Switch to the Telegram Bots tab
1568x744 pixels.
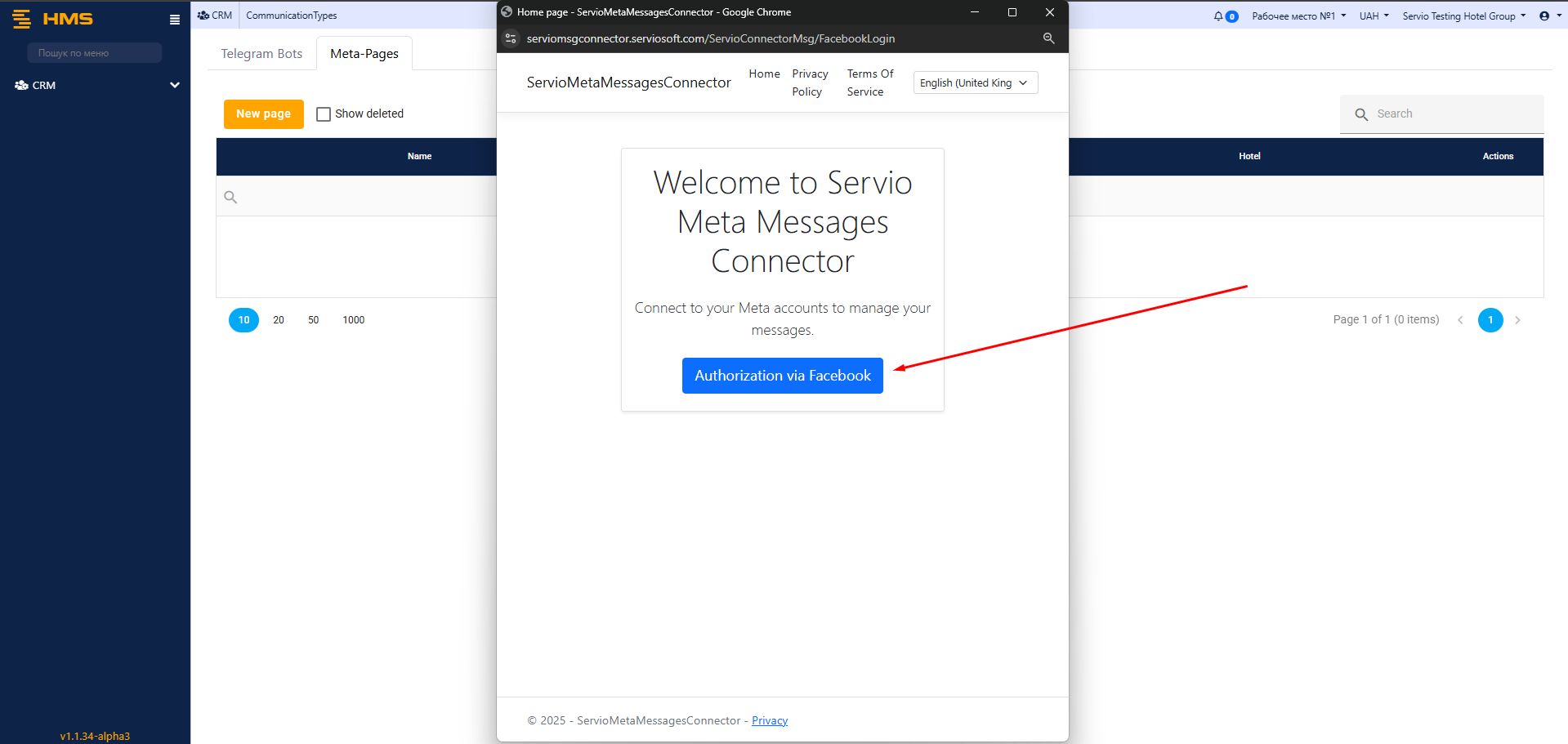point(261,54)
